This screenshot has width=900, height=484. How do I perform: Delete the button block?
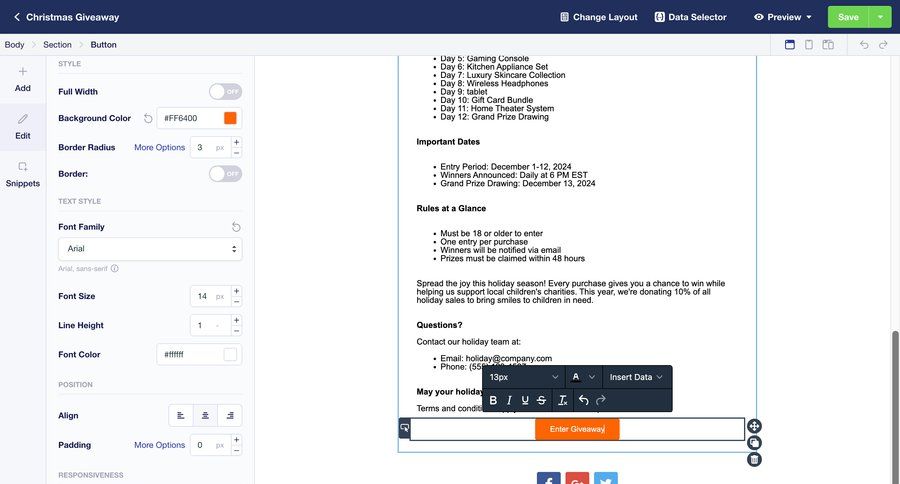pos(754,459)
